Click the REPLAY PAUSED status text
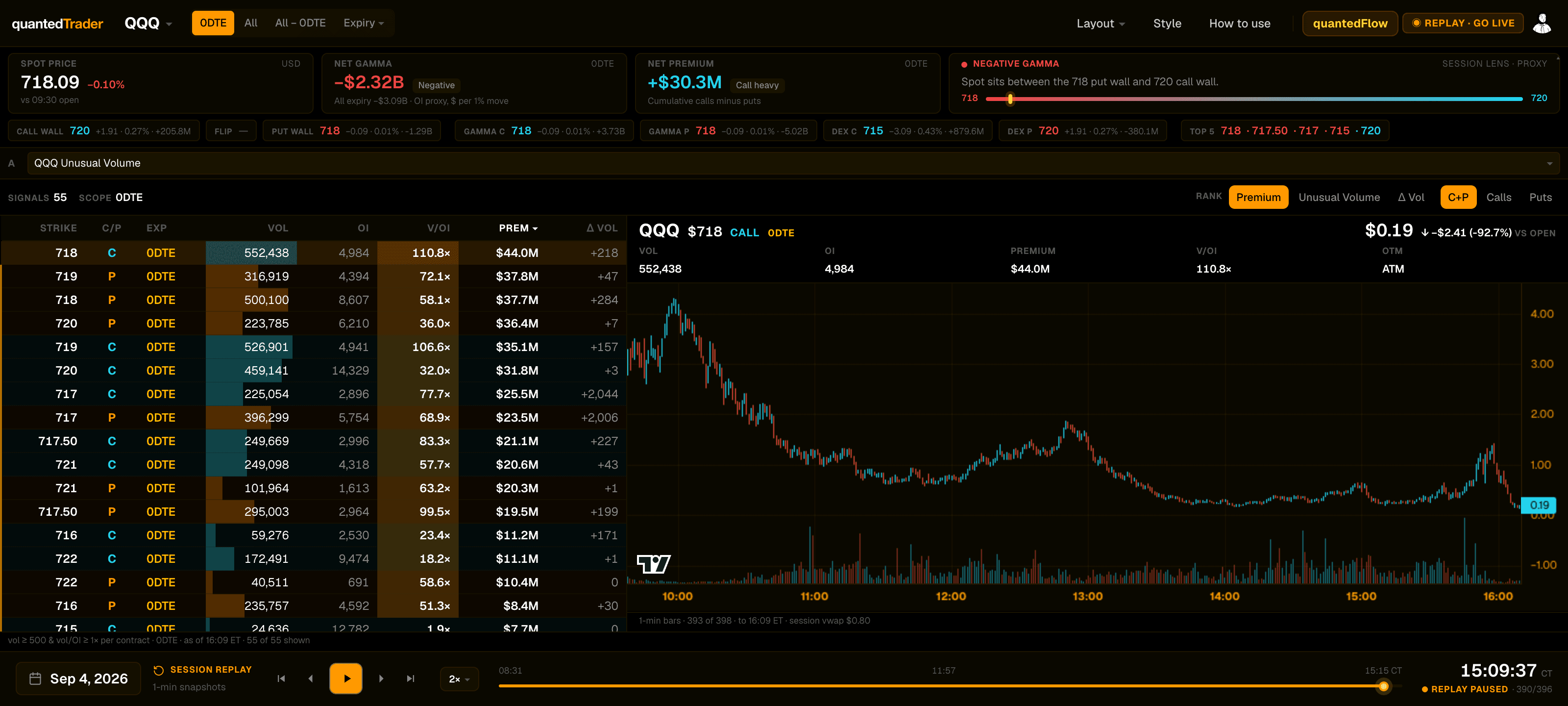The width and height of the screenshot is (1568, 706). (x=1469, y=689)
